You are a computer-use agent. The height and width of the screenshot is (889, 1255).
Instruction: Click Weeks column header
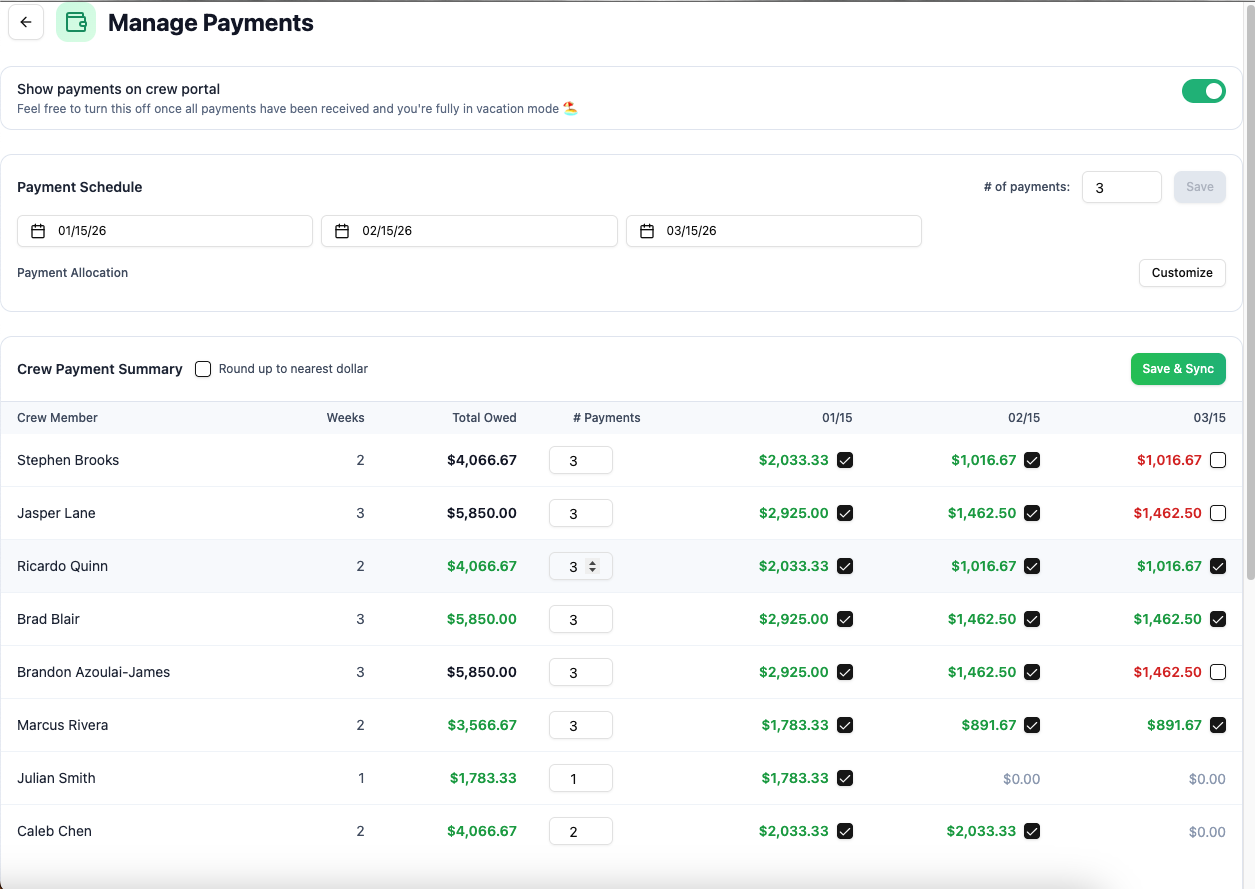click(x=345, y=418)
